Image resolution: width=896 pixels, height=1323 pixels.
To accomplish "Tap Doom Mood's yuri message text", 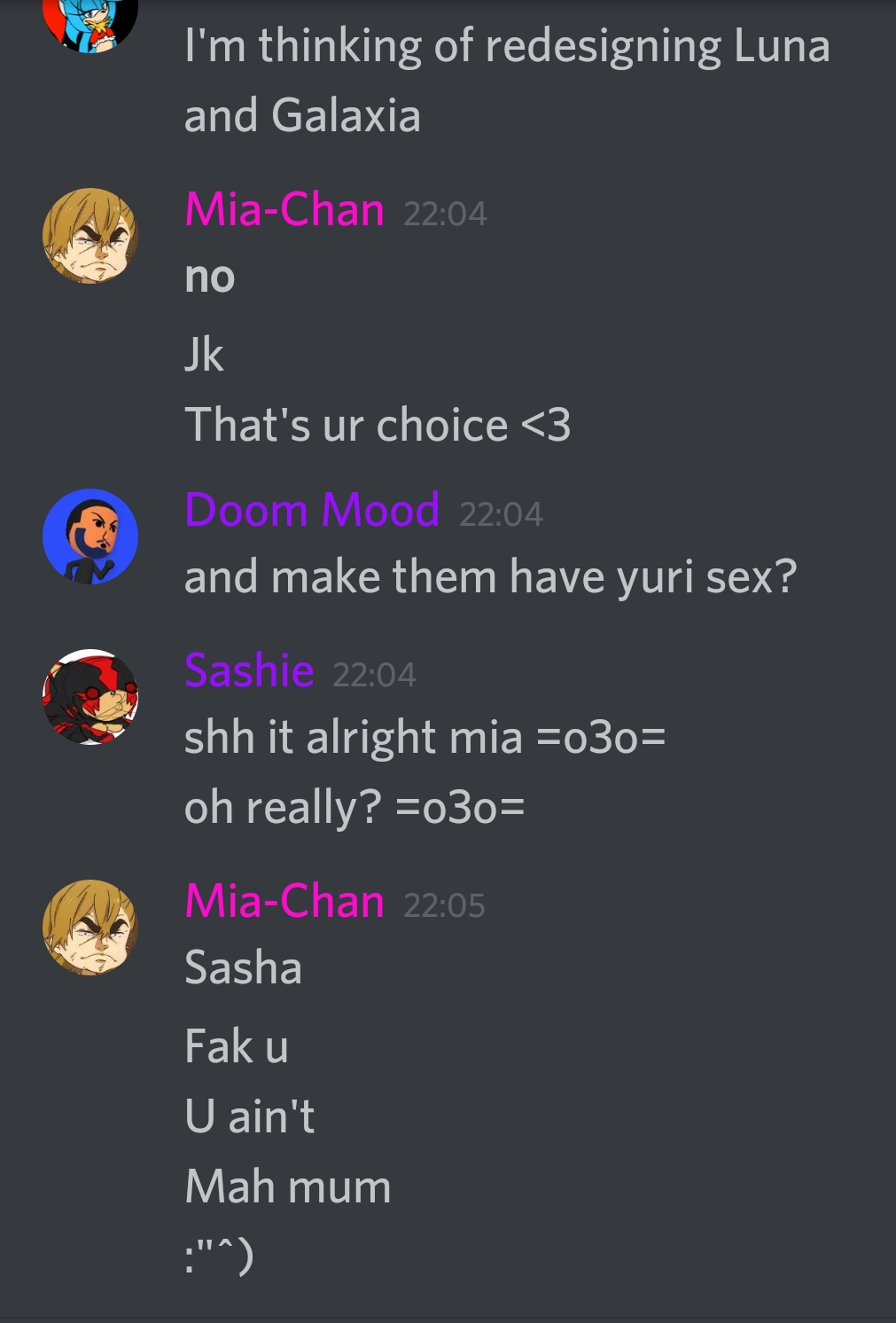I will [x=491, y=578].
